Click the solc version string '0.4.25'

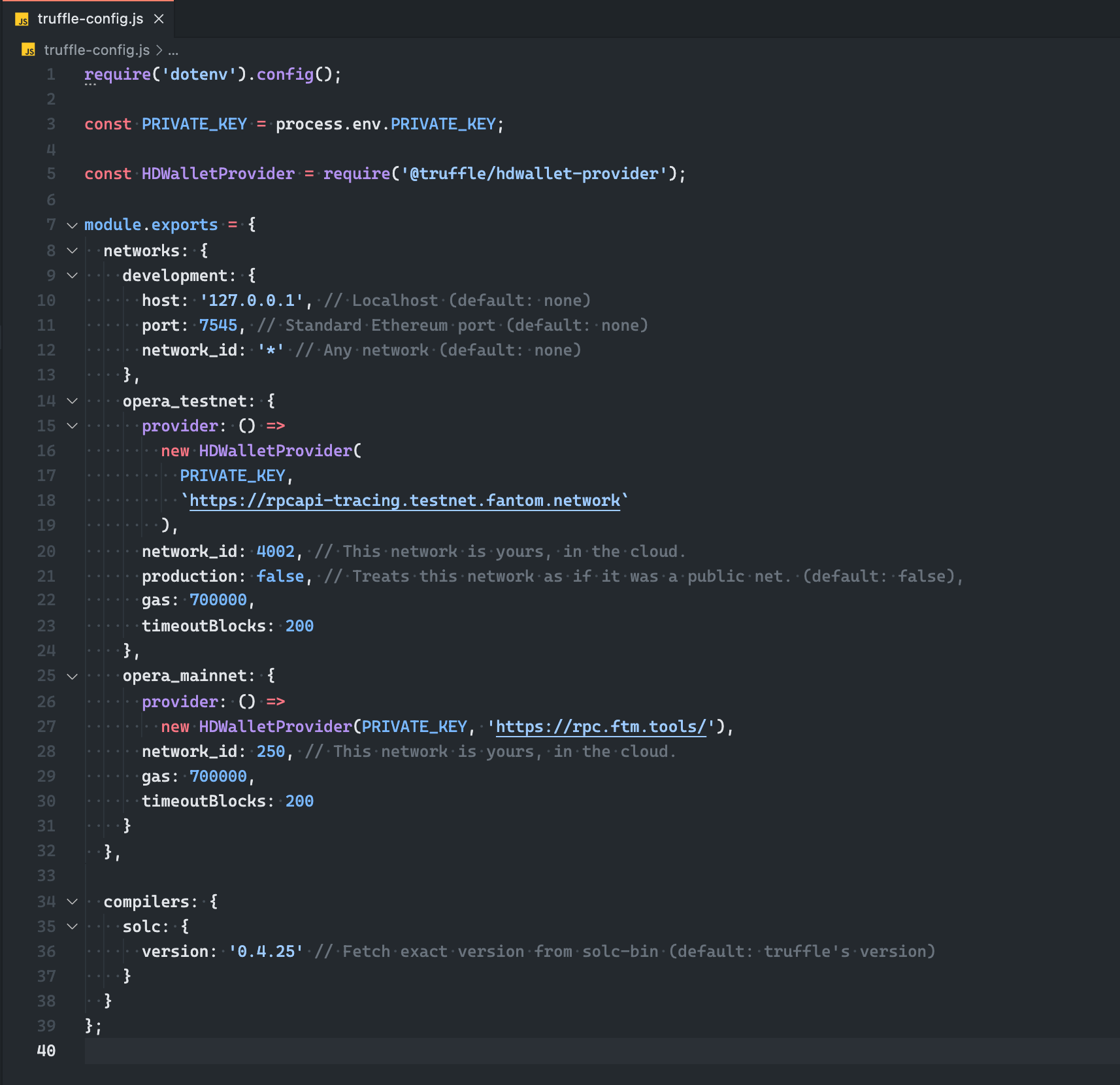pyautogui.click(x=266, y=952)
